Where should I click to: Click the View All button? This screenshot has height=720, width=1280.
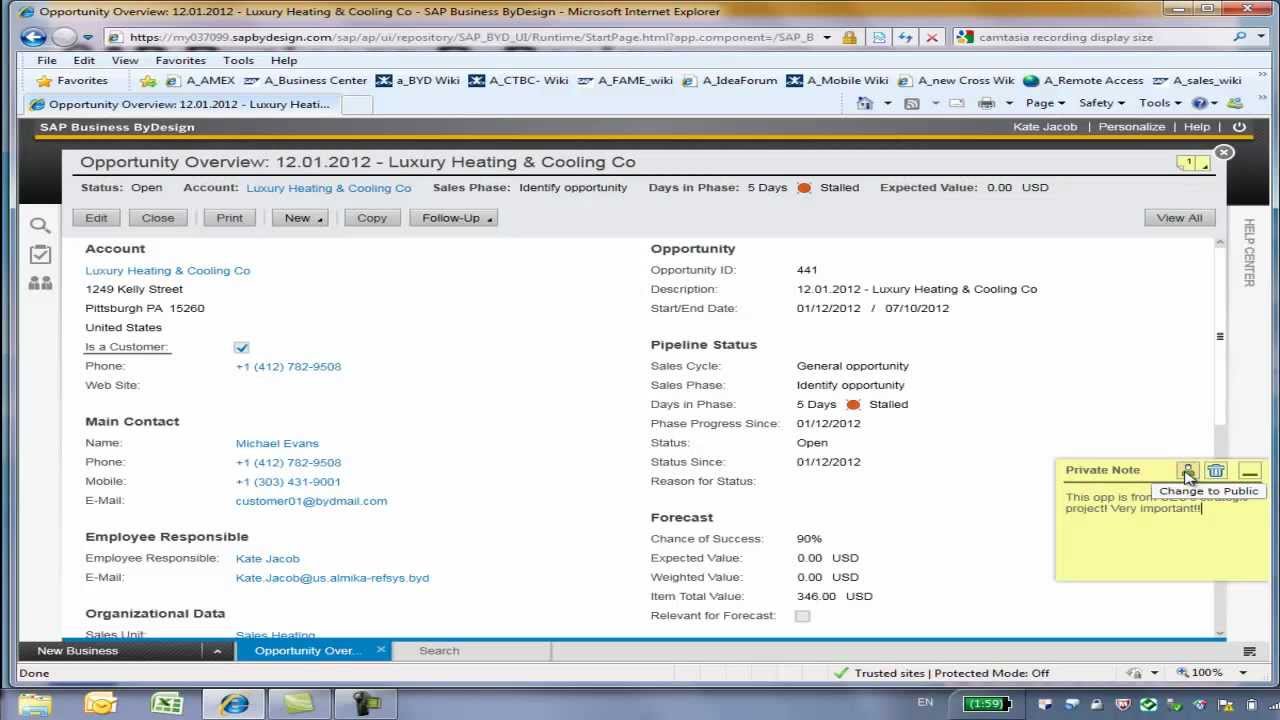point(1179,218)
